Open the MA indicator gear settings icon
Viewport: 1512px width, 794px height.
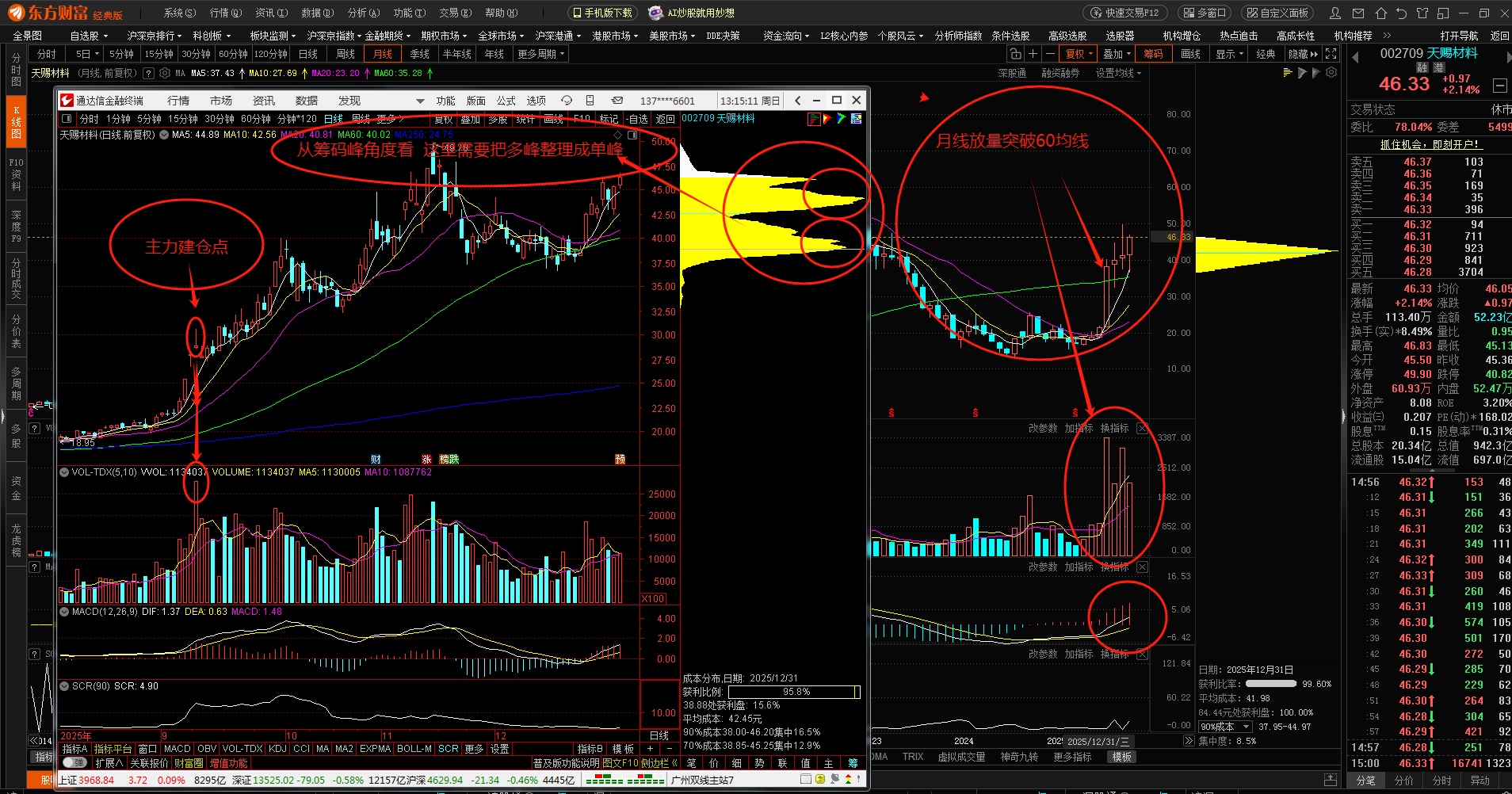click(165, 73)
